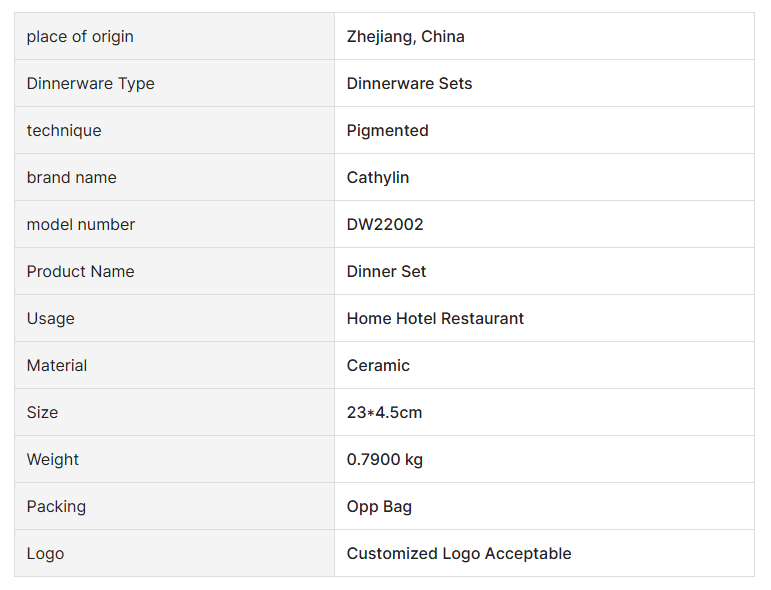
Task: Select the 'Dinnerware Type' label
Action: coord(90,84)
